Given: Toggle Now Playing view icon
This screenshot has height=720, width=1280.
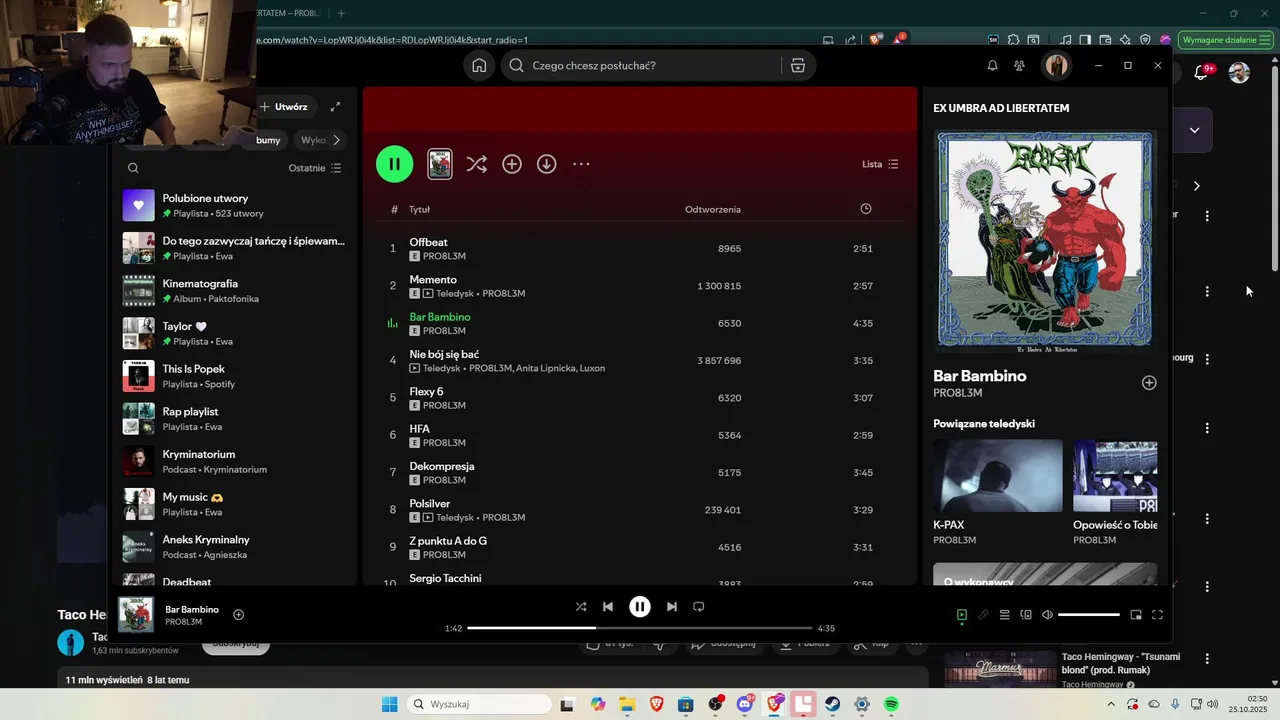Looking at the screenshot, I should (x=962, y=615).
